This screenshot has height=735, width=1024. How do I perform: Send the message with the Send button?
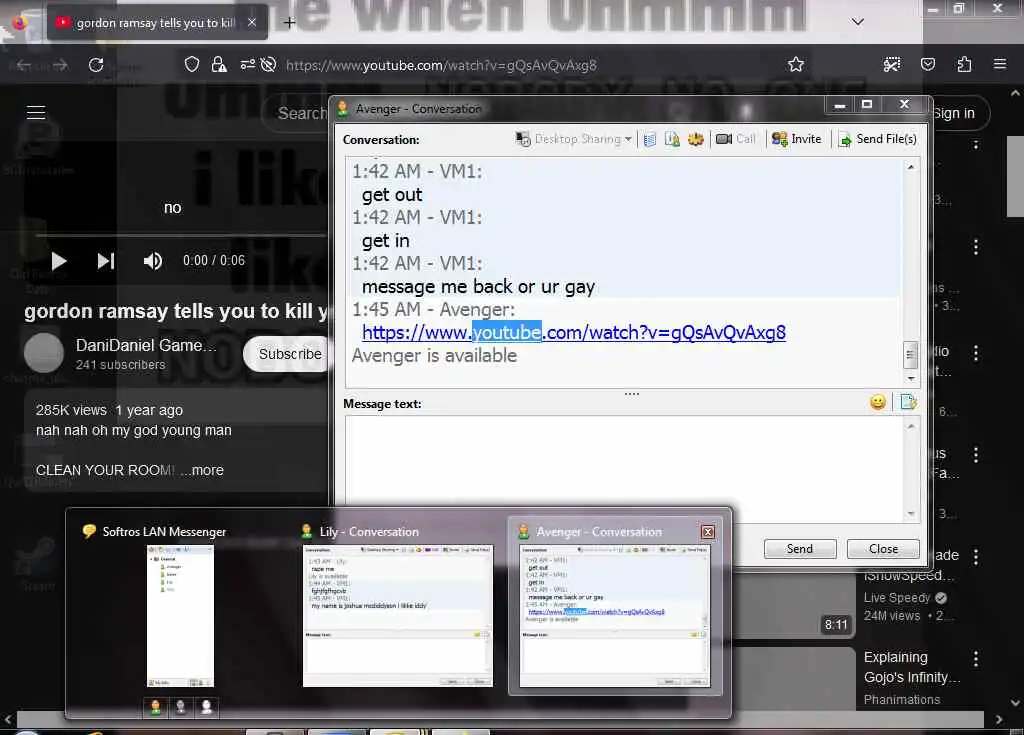800,549
